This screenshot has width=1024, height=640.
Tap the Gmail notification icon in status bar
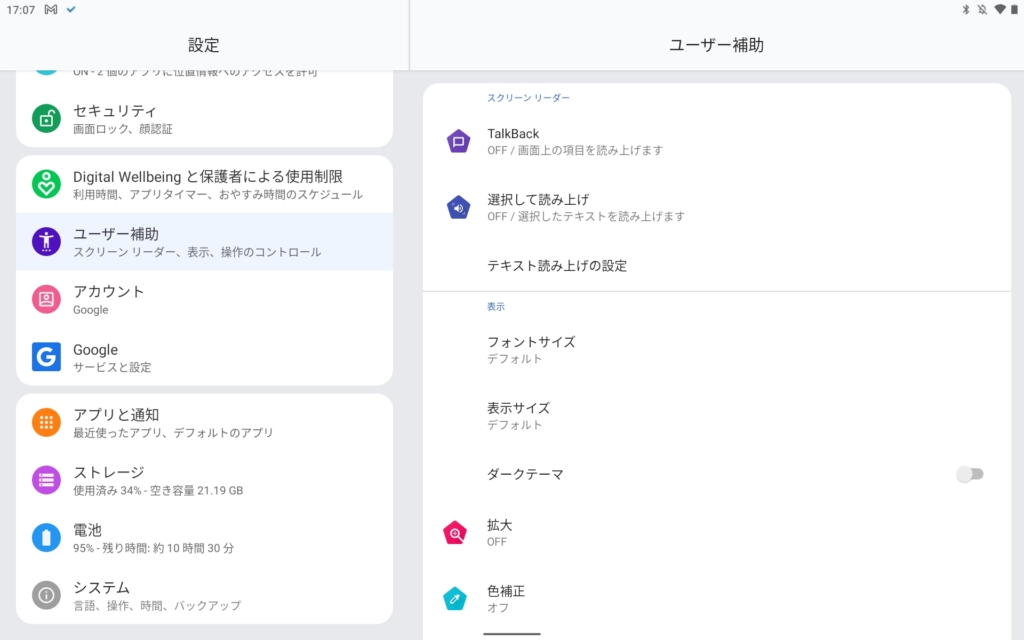click(51, 9)
